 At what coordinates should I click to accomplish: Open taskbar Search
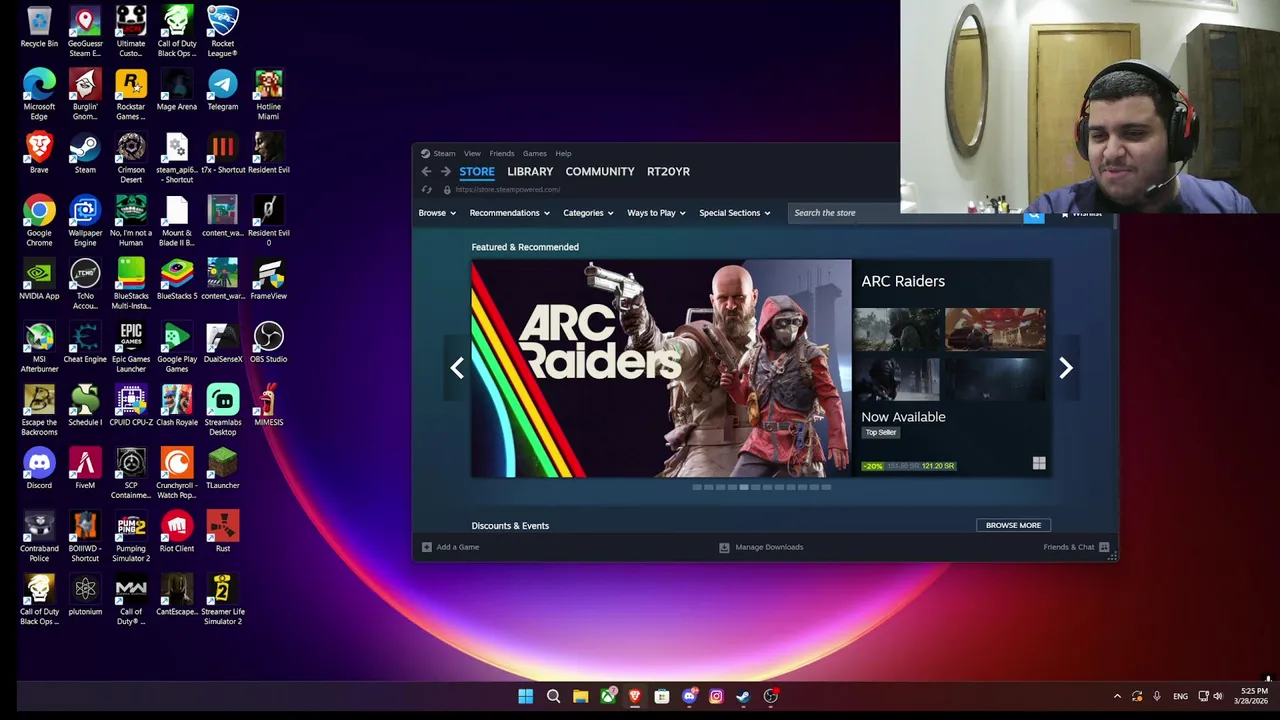[553, 696]
